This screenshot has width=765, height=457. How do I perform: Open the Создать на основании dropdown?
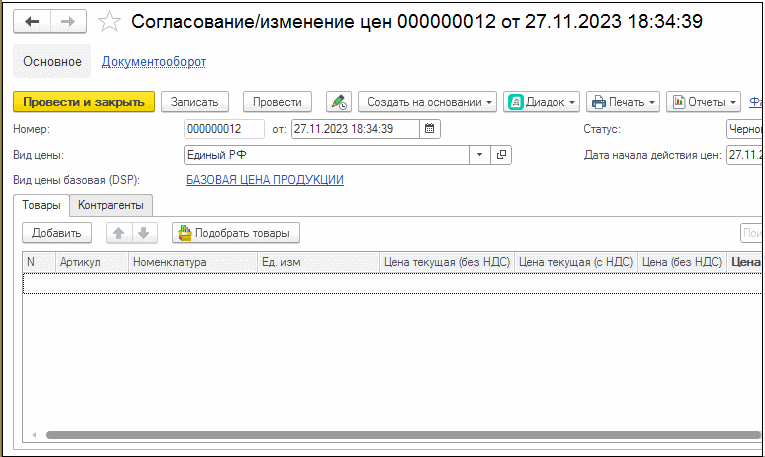pyautogui.click(x=429, y=102)
